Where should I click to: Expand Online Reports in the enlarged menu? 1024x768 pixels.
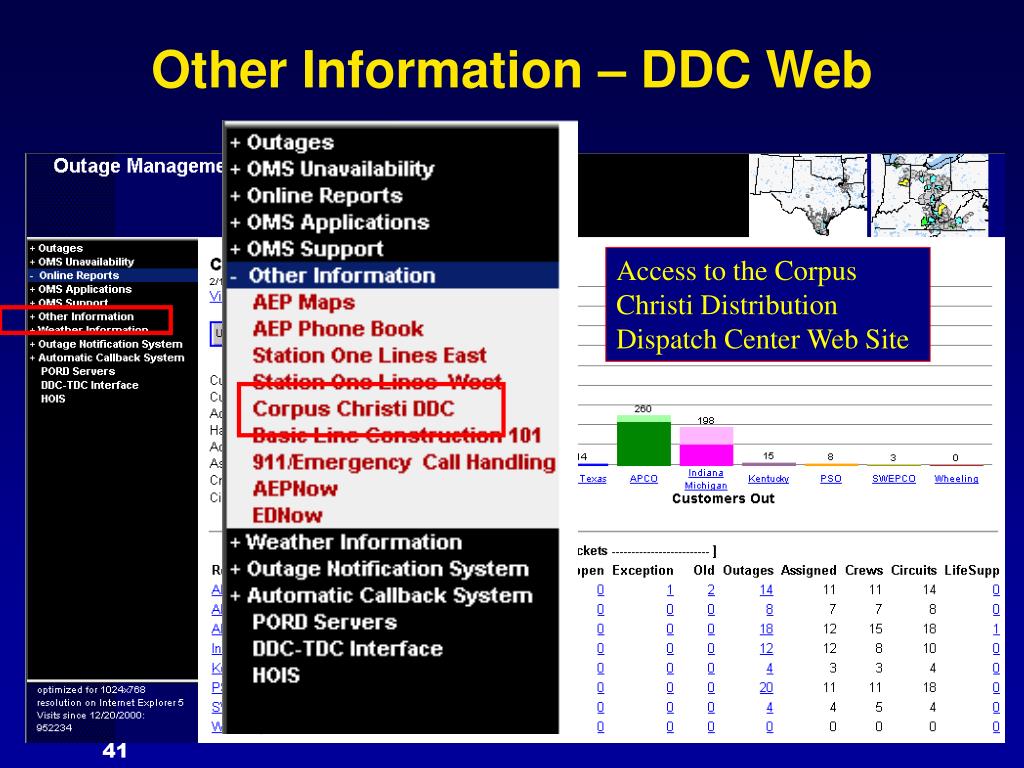(x=316, y=196)
